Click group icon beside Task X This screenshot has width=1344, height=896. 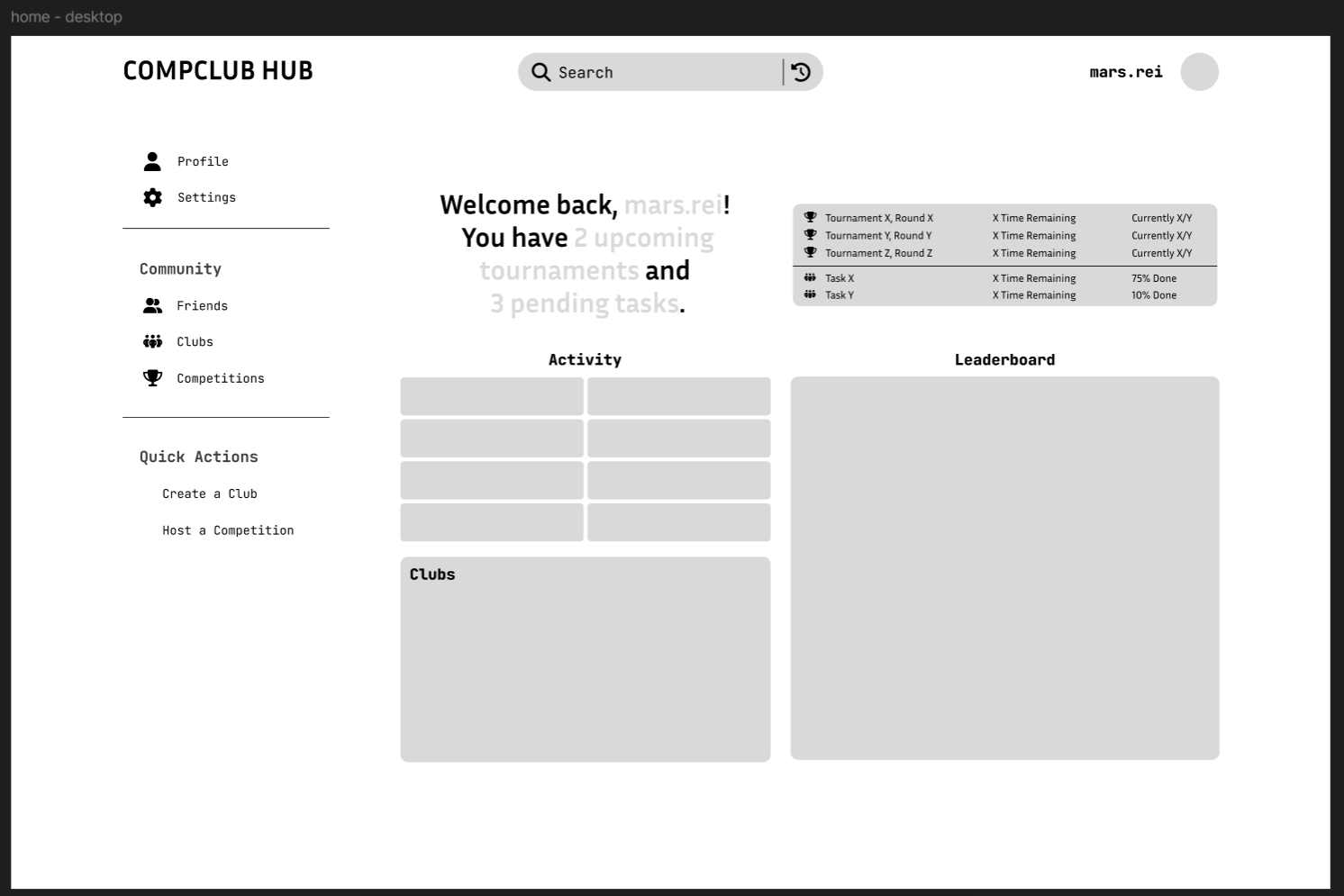tap(810, 277)
